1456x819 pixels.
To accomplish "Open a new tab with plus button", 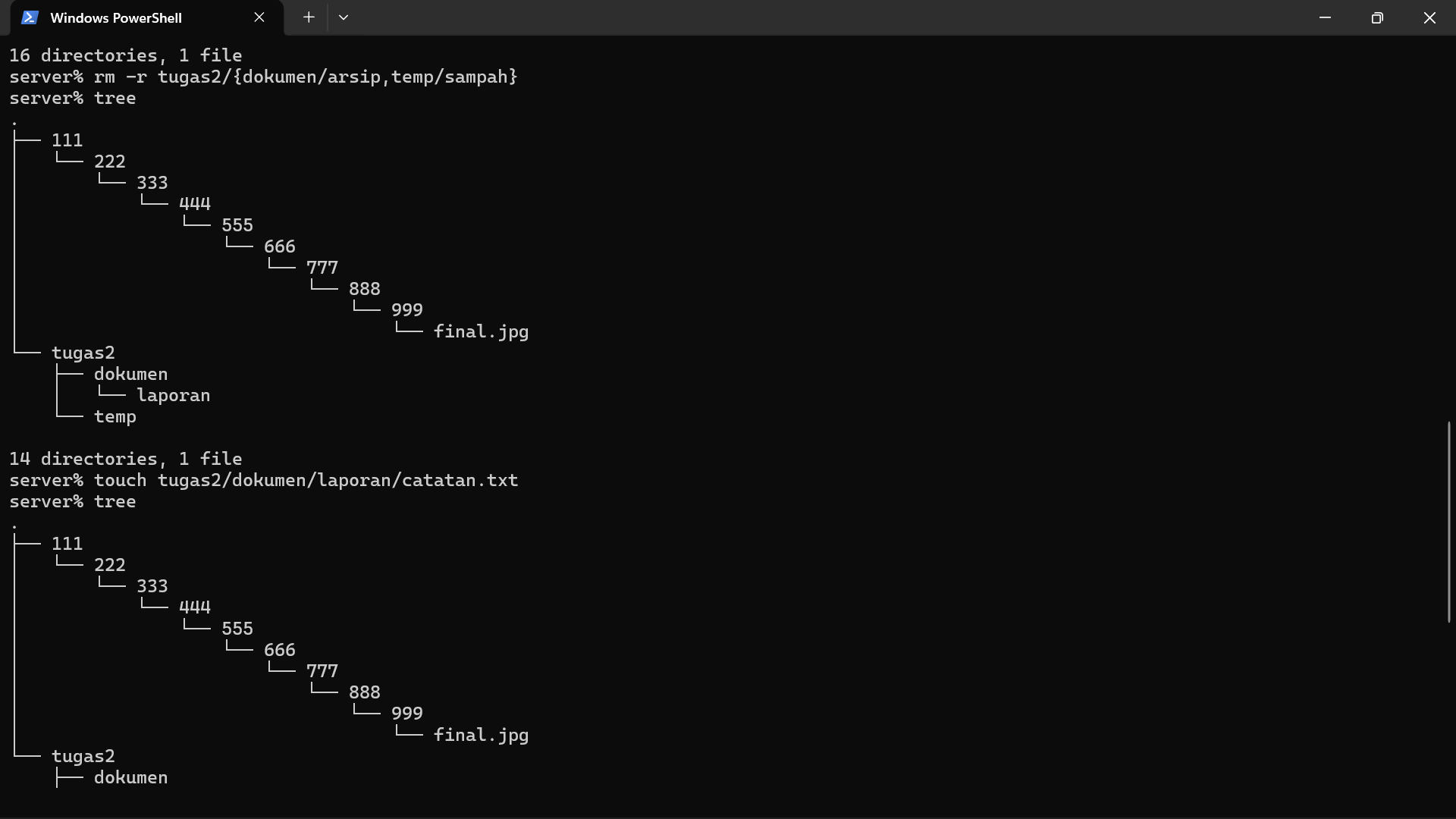I will tap(309, 17).
